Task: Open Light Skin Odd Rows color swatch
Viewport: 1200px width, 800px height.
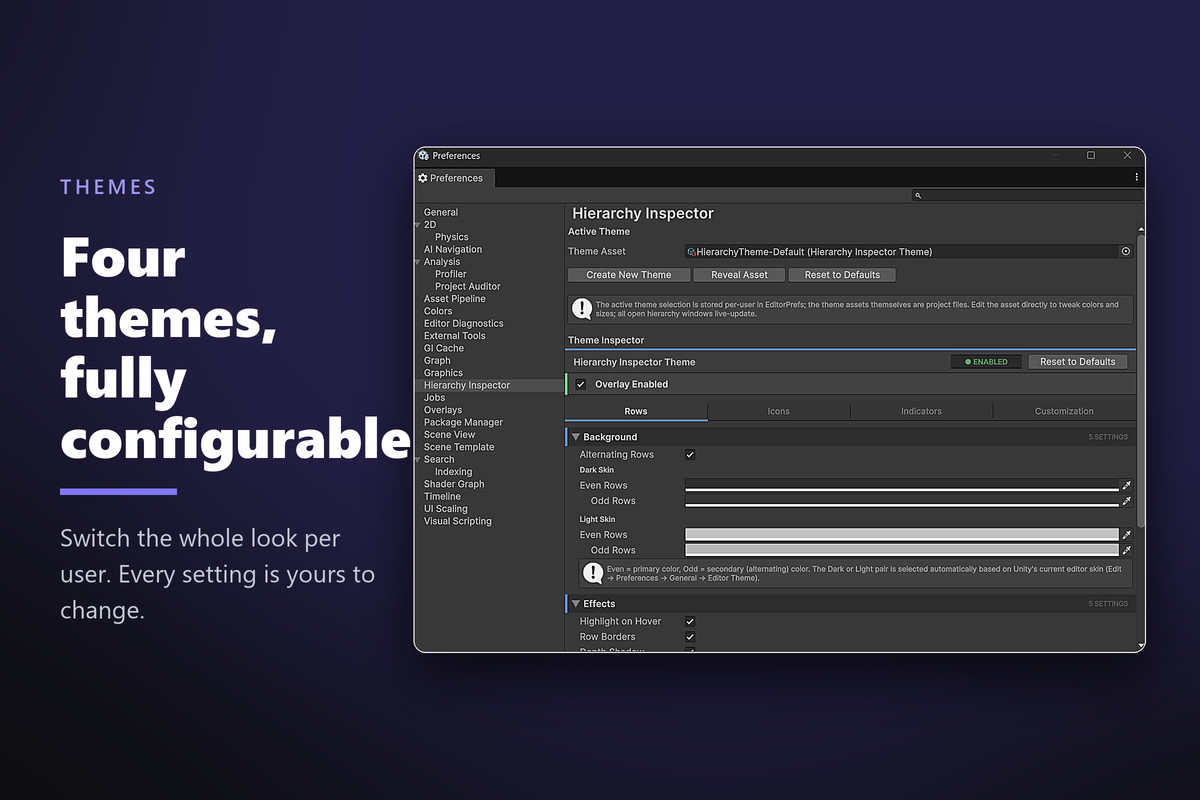Action: pyautogui.click(x=901, y=550)
